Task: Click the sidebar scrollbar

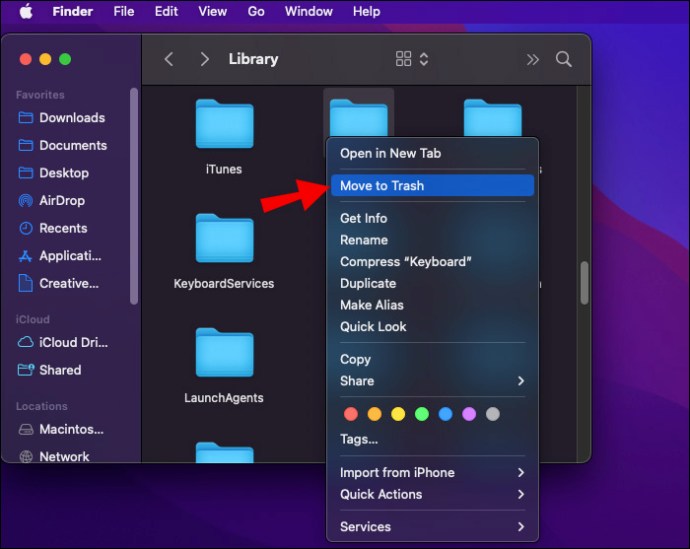Action: (134, 196)
